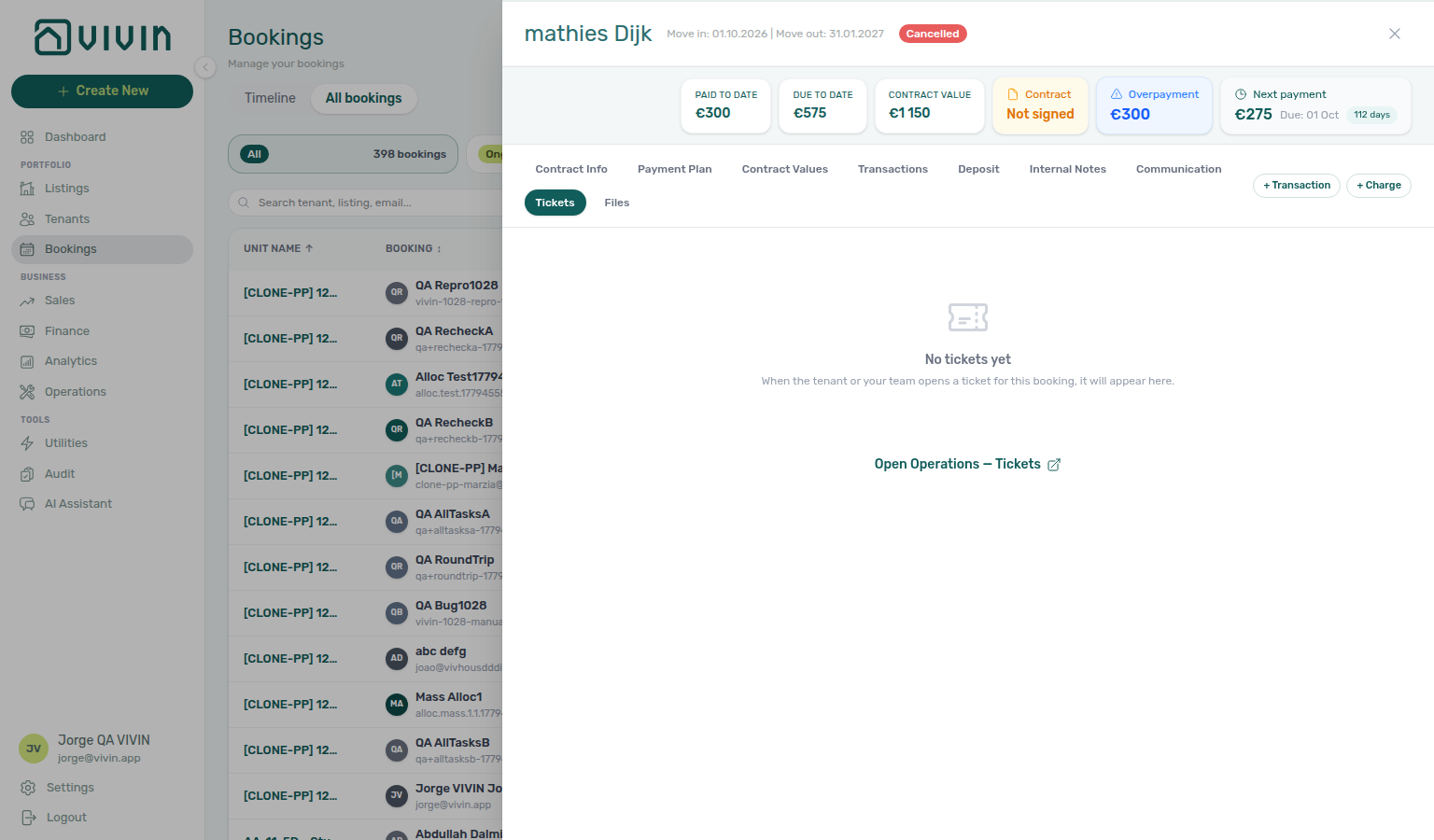Screen dimensions: 1434x840
Task: Open Operations — Tickets link
Action: (x=967, y=465)
